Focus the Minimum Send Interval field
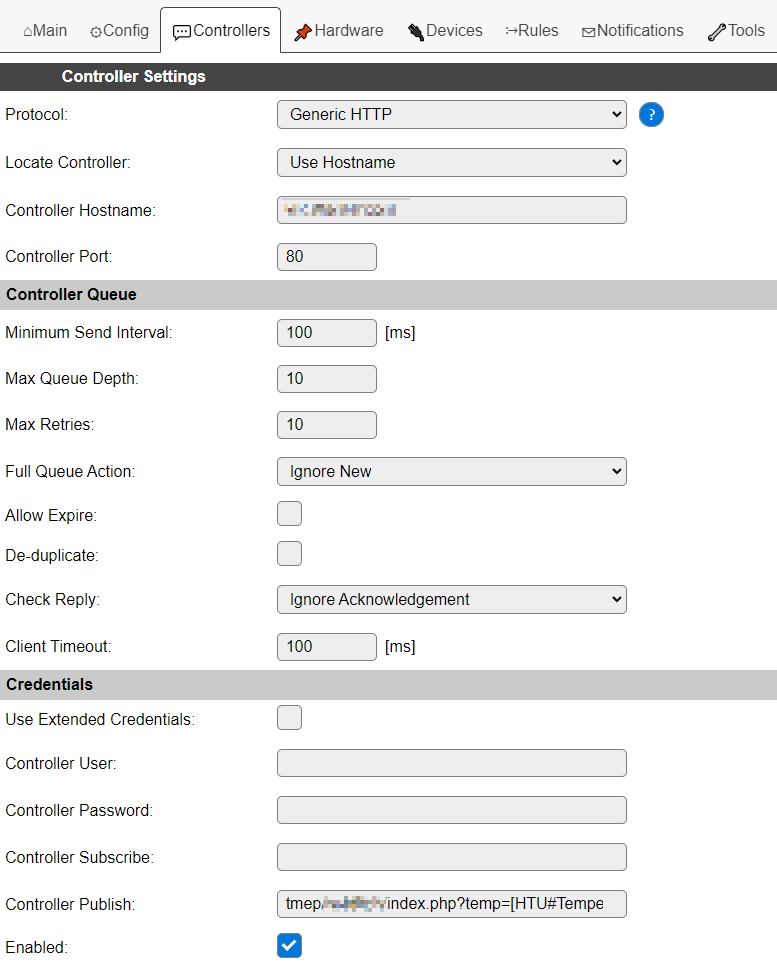The height and width of the screenshot is (971, 777). point(326,333)
